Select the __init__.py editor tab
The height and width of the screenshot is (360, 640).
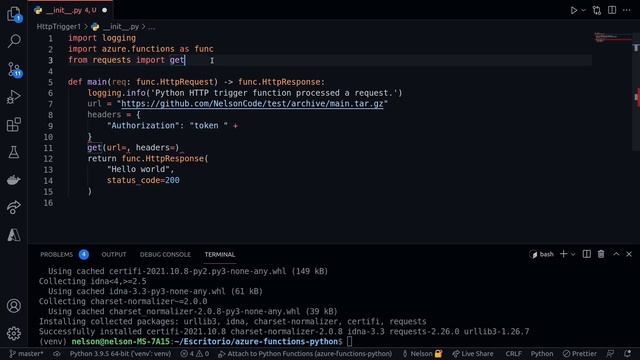(x=71, y=10)
